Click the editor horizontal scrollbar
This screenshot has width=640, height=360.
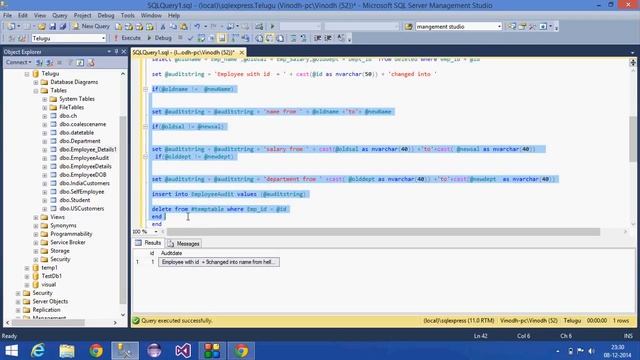click(383, 232)
